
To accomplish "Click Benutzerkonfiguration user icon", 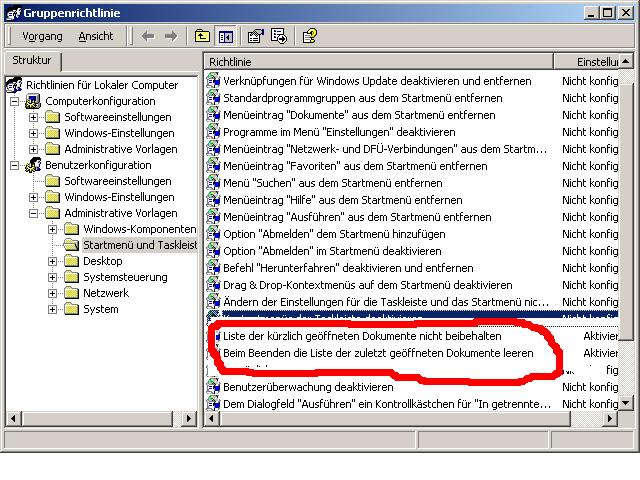I will pyautogui.click(x=33, y=165).
